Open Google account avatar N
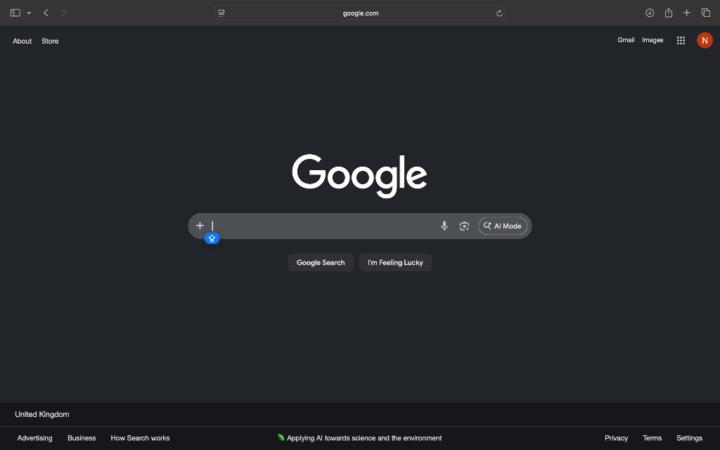Viewport: 720px width, 450px height. coord(705,40)
